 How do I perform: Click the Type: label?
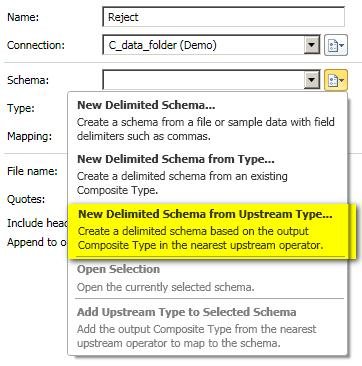21,108
